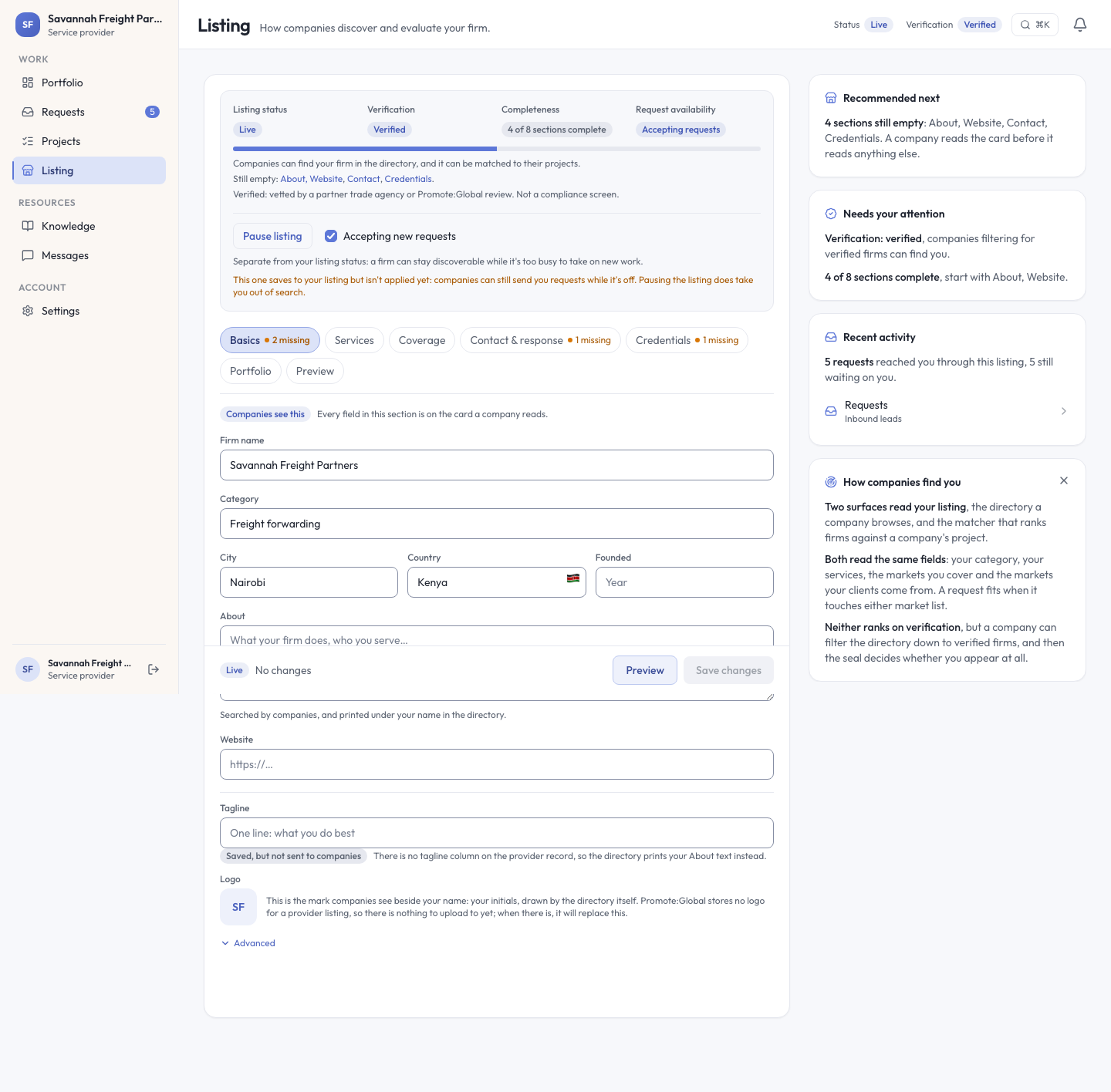The height and width of the screenshot is (1092, 1111).
Task: Follow the About link in Still empty
Action: point(292,179)
